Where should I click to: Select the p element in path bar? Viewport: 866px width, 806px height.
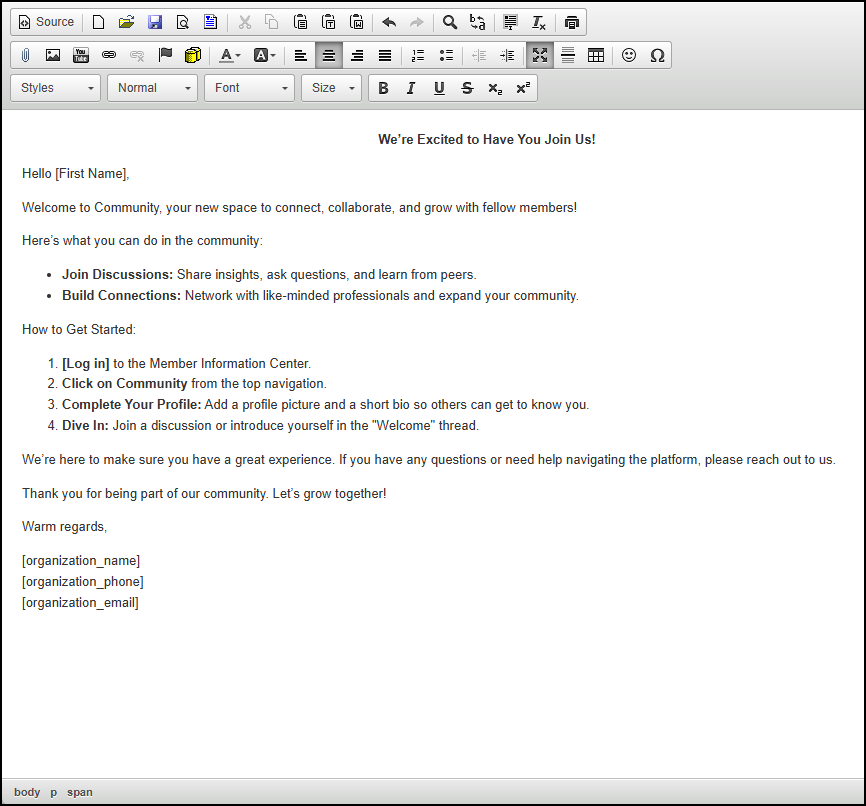pos(54,792)
